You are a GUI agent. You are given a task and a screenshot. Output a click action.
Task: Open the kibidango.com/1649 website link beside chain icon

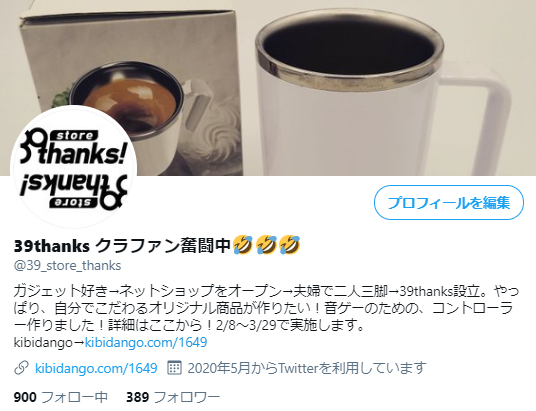tap(96, 368)
